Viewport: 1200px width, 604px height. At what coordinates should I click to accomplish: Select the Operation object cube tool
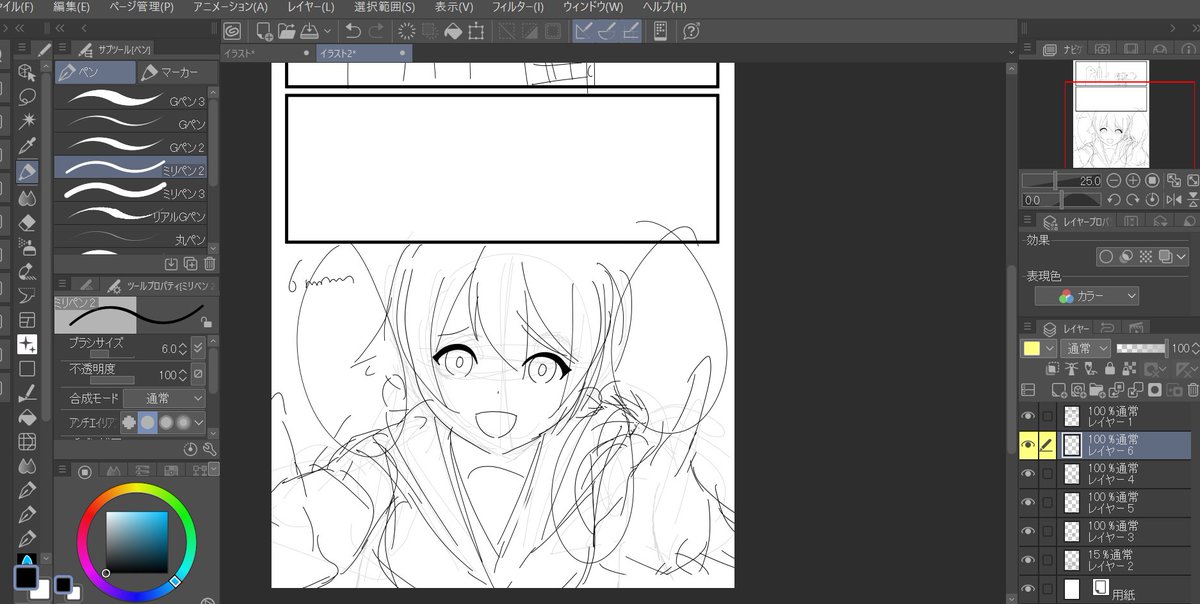coord(27,72)
